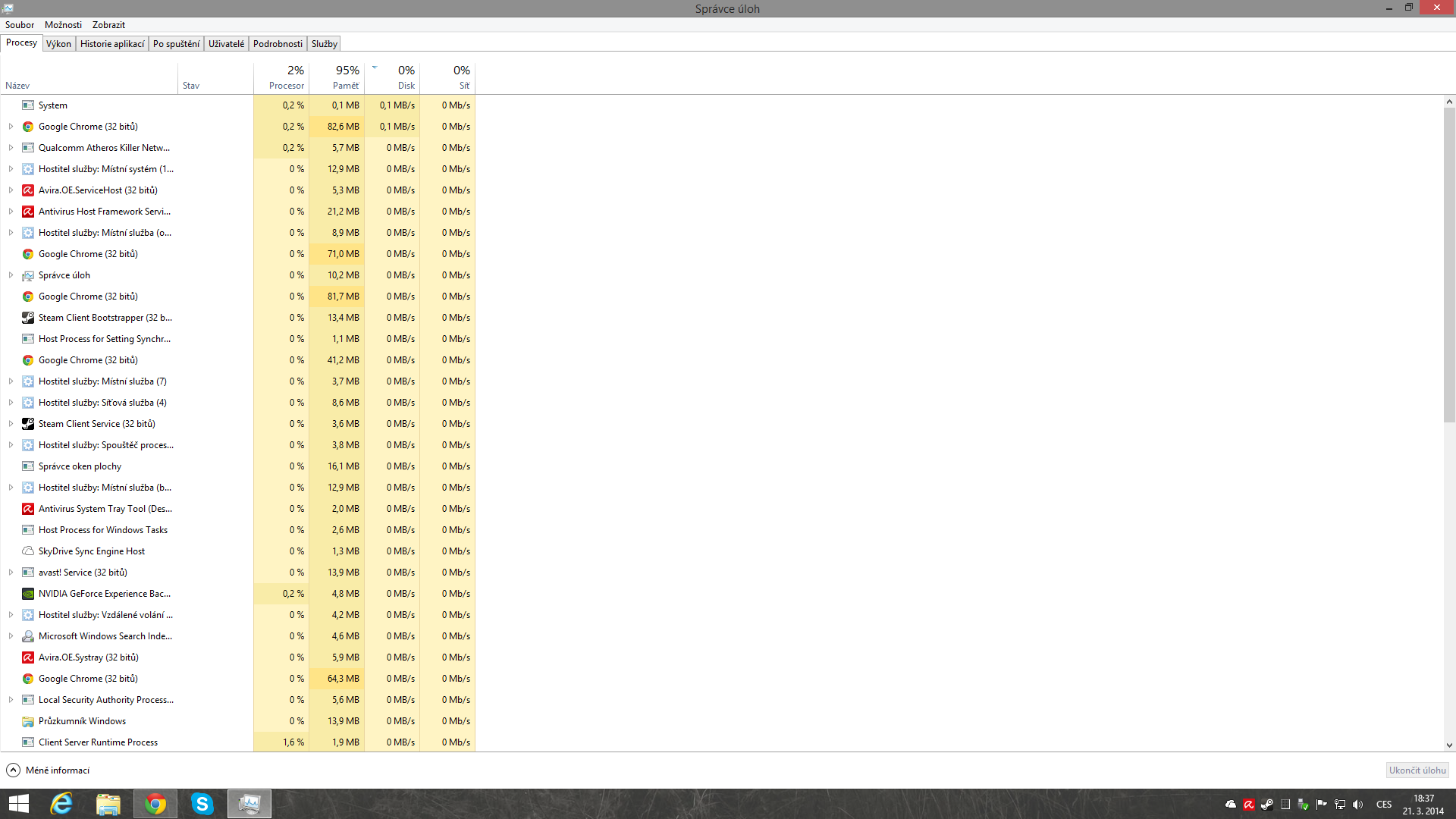Click the SkyDrive Sync Engine Host icon
1456x819 pixels.
[28, 551]
